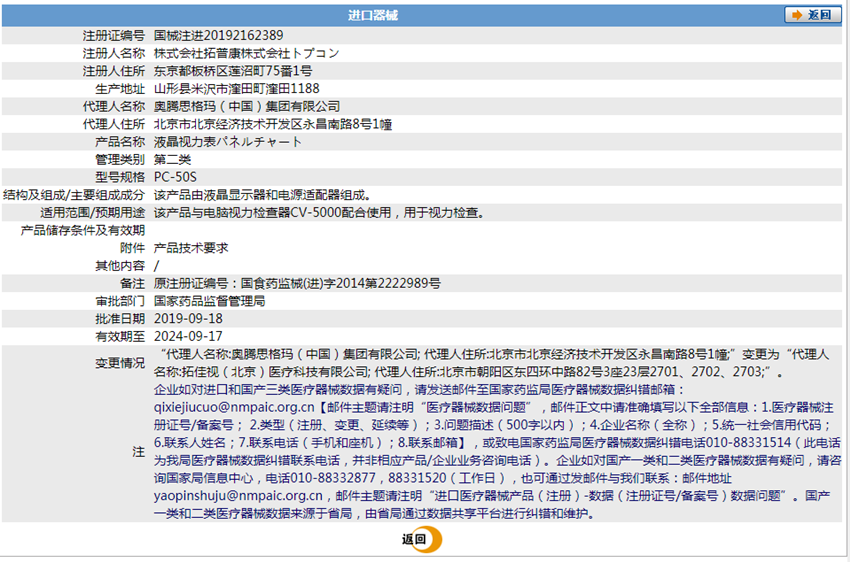Screen dimensions: 850x562
Task: Click the orange 返回 button at bottom
Action: click(421, 539)
